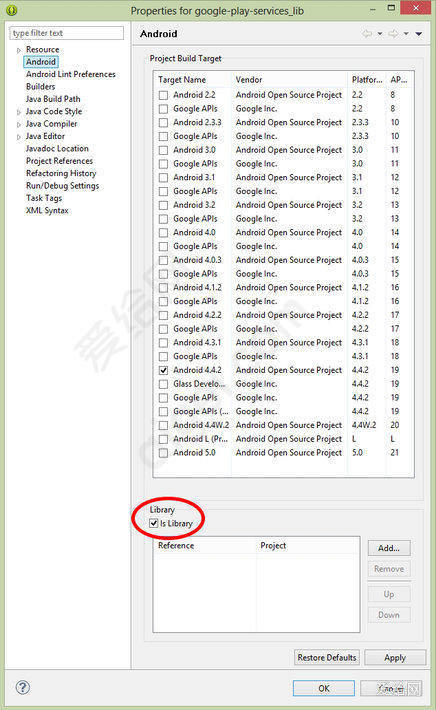
Task: Check the Android 5.0 target checkbox
Action: [x=163, y=453]
